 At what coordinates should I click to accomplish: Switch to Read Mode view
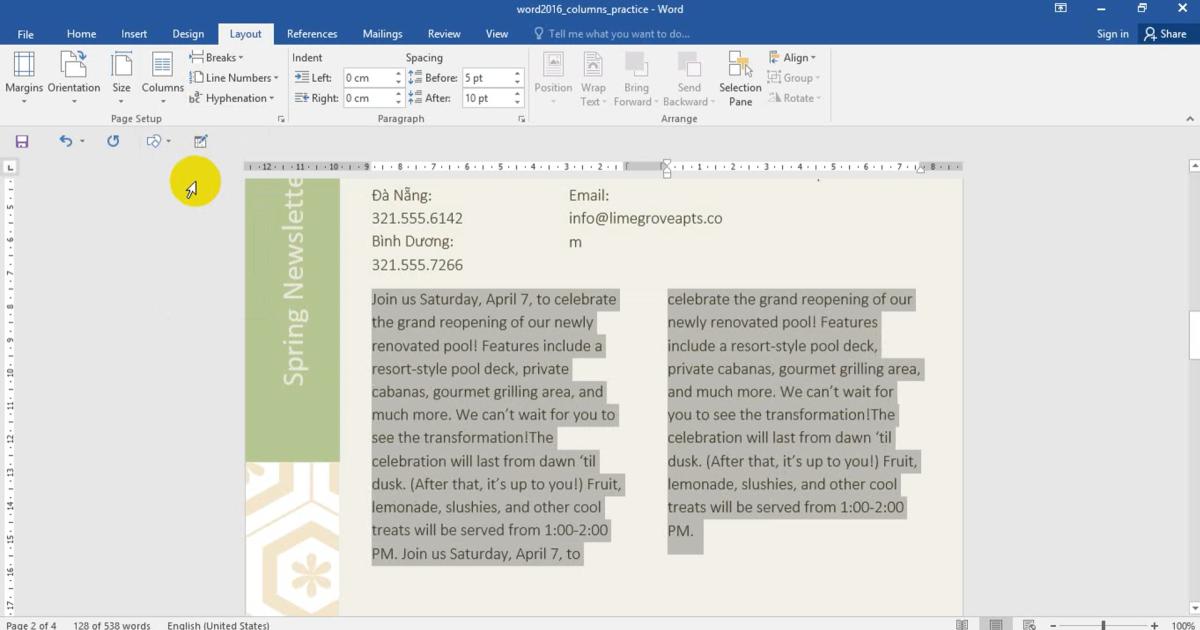coord(962,625)
